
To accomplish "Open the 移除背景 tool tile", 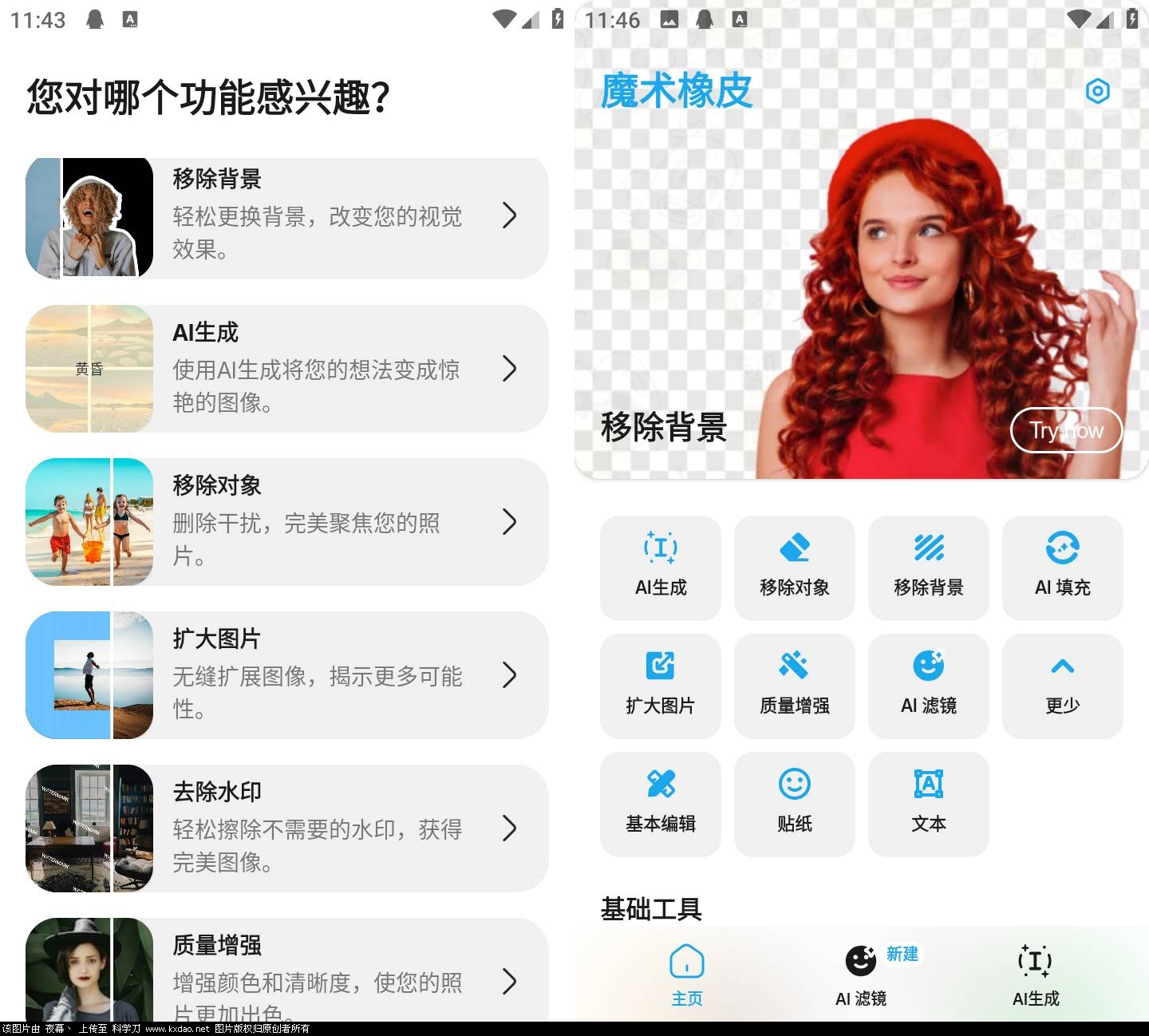I will [928, 567].
